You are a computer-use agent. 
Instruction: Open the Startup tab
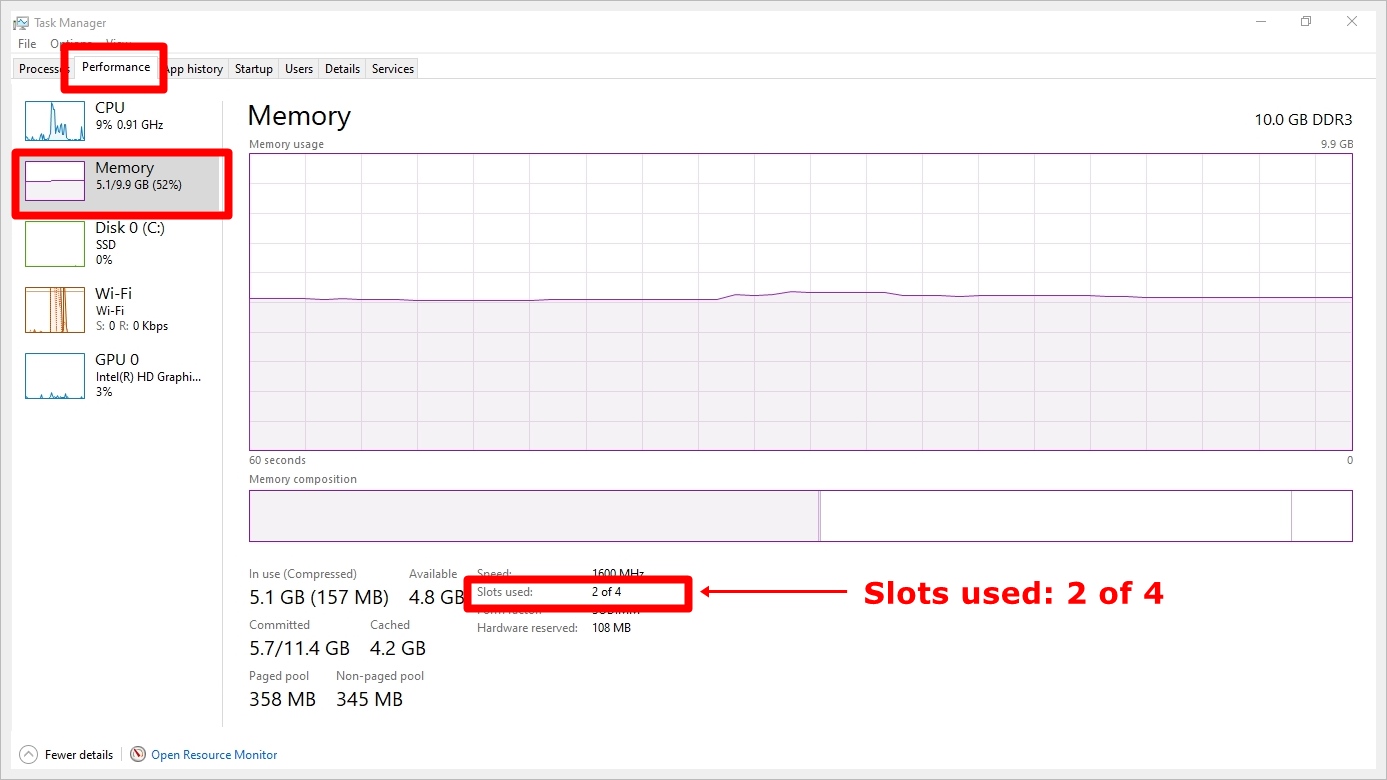(253, 68)
